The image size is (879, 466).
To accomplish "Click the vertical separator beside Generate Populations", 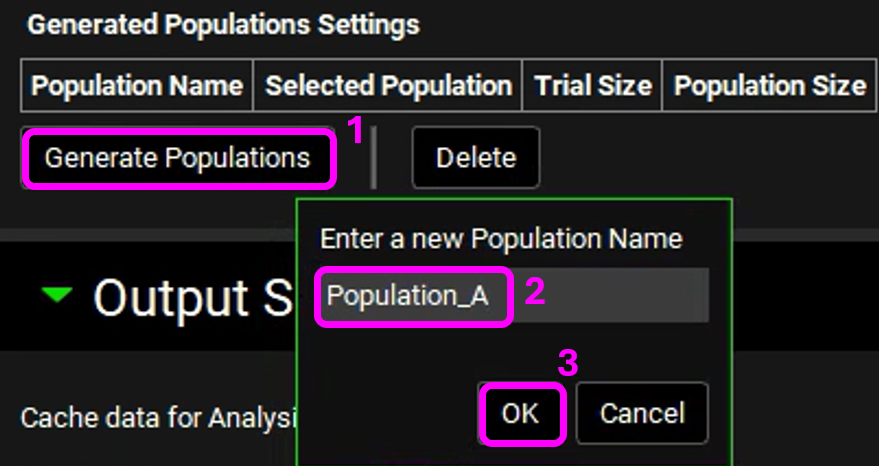I will [x=374, y=158].
